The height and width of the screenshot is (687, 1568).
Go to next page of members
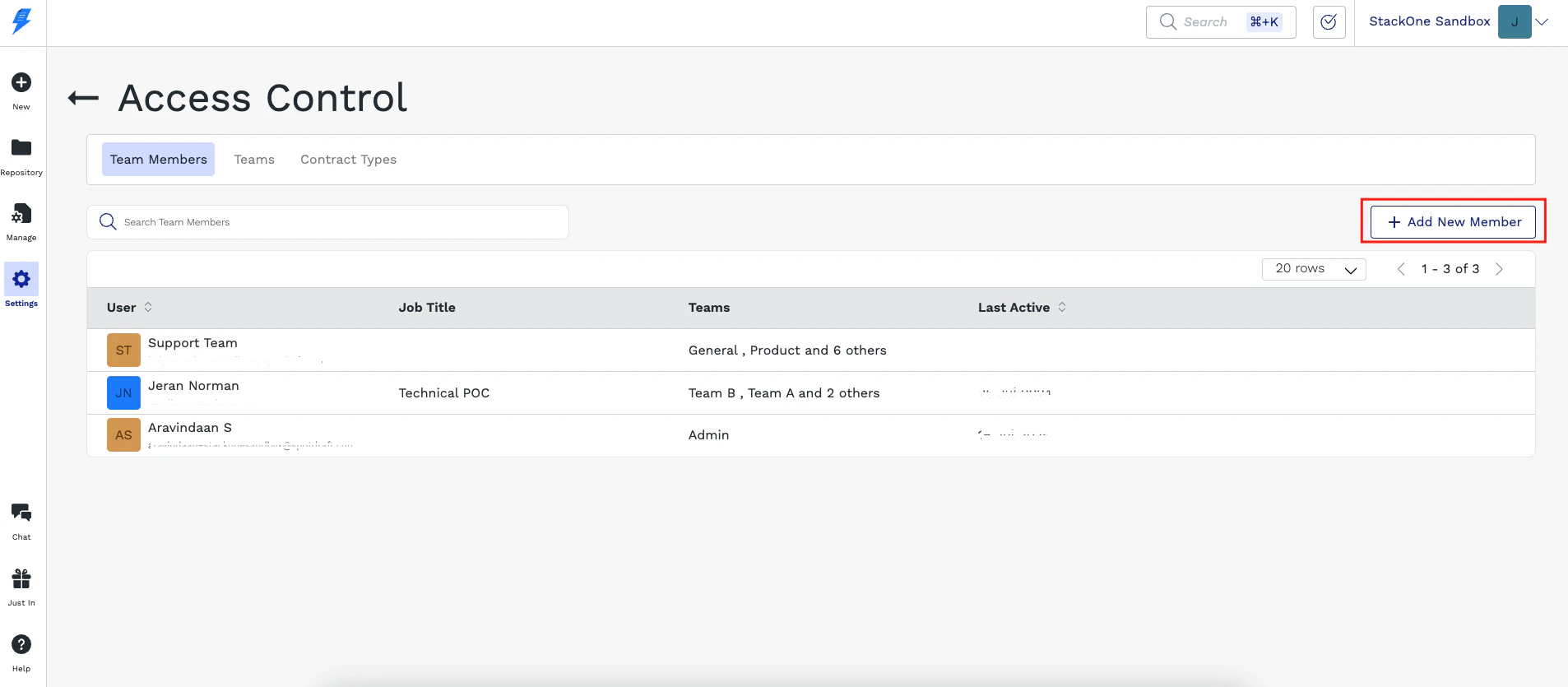pyautogui.click(x=1499, y=269)
